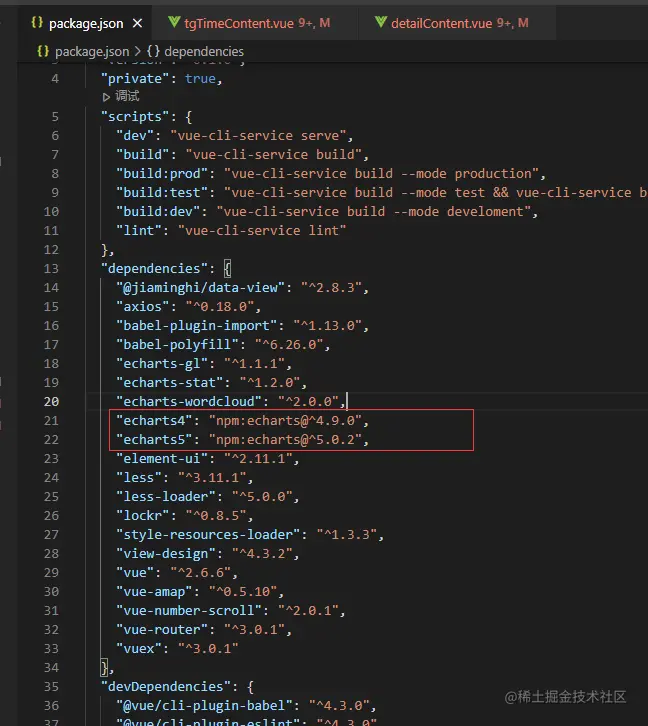Click "echarts-wordcloud" dependency name
Image resolution: width=648 pixels, height=726 pixels.
(x=189, y=401)
